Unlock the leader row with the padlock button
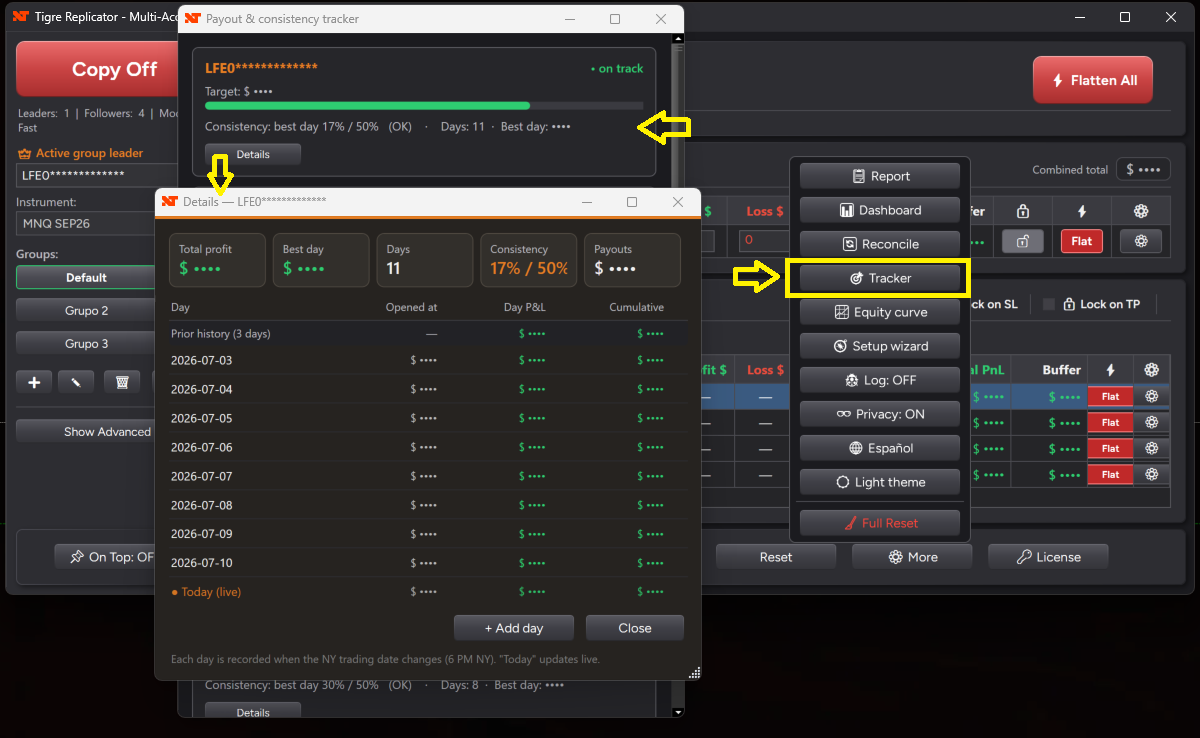This screenshot has height=738, width=1200. click(1022, 241)
